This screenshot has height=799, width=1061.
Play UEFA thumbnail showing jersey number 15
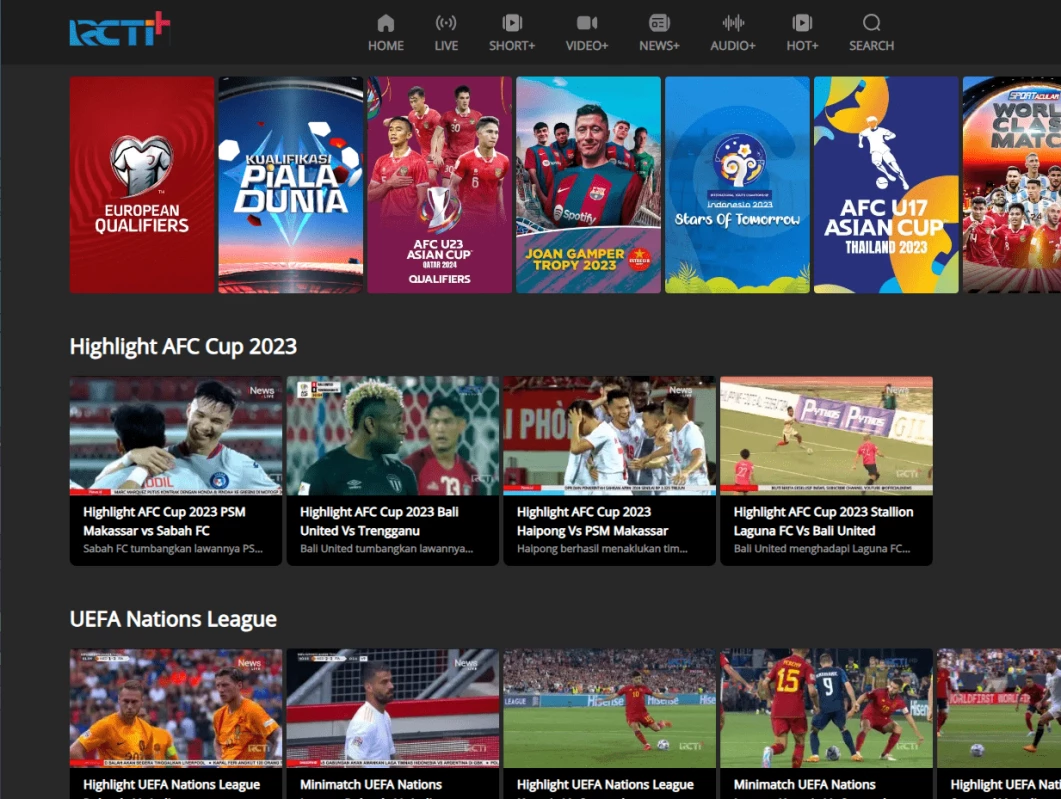point(826,708)
